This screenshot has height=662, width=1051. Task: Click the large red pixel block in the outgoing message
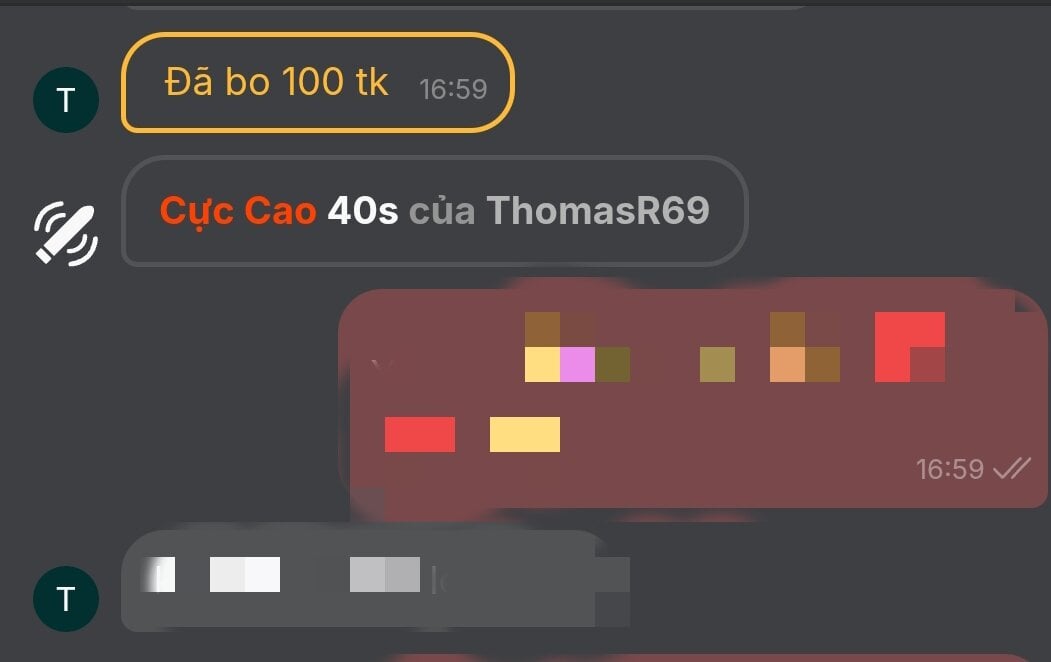coord(910,346)
